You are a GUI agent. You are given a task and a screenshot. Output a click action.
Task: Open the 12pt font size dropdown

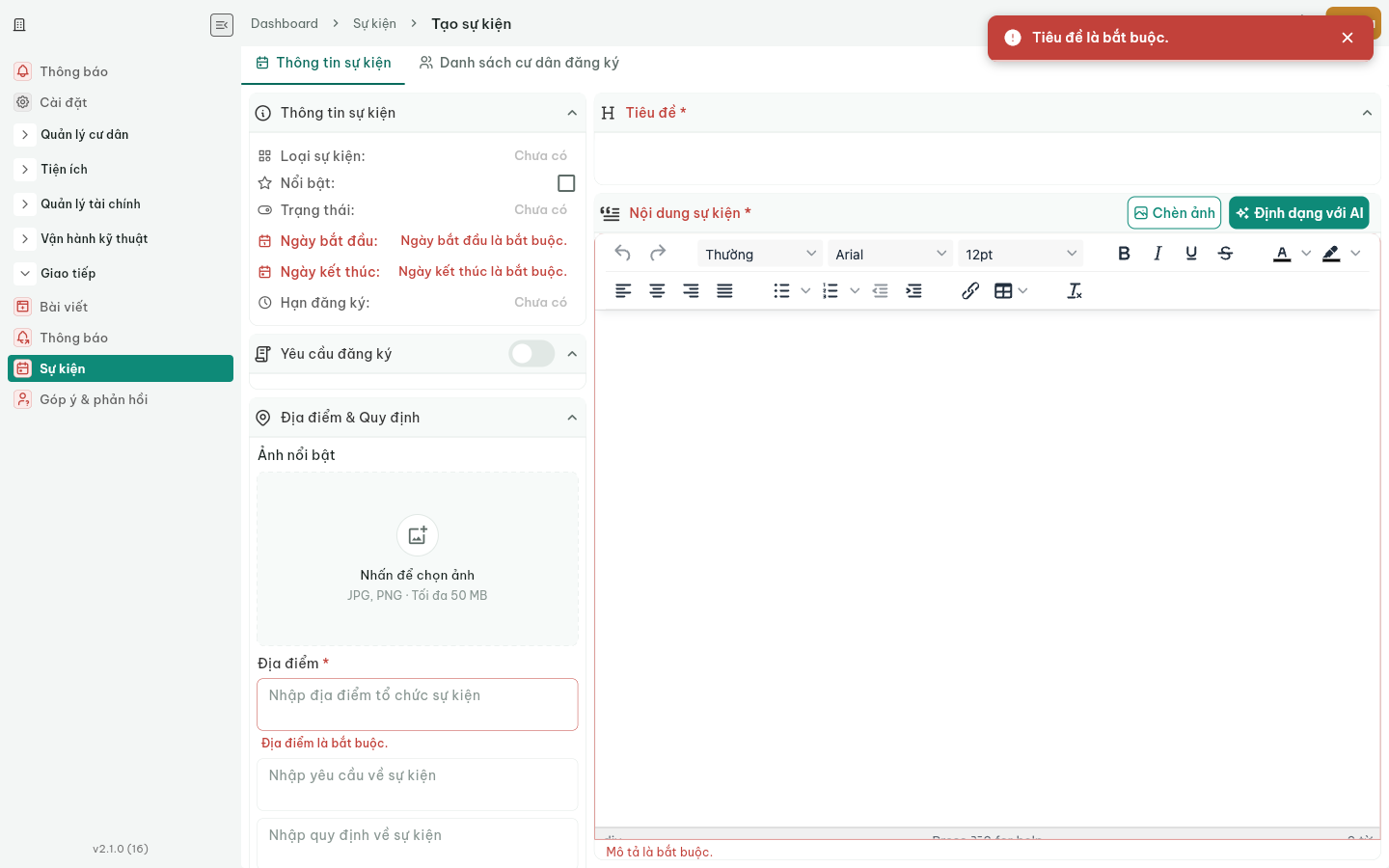click(1021, 254)
